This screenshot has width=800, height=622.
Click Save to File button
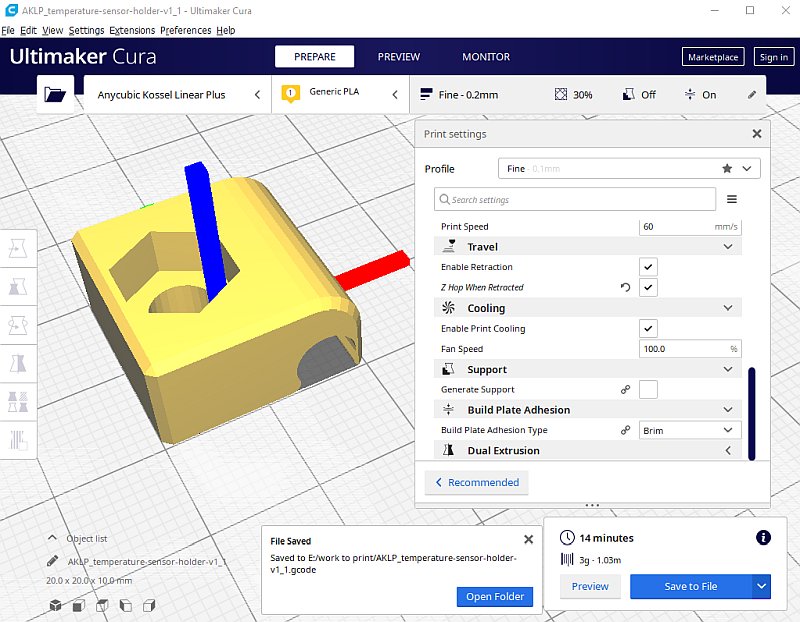(691, 586)
